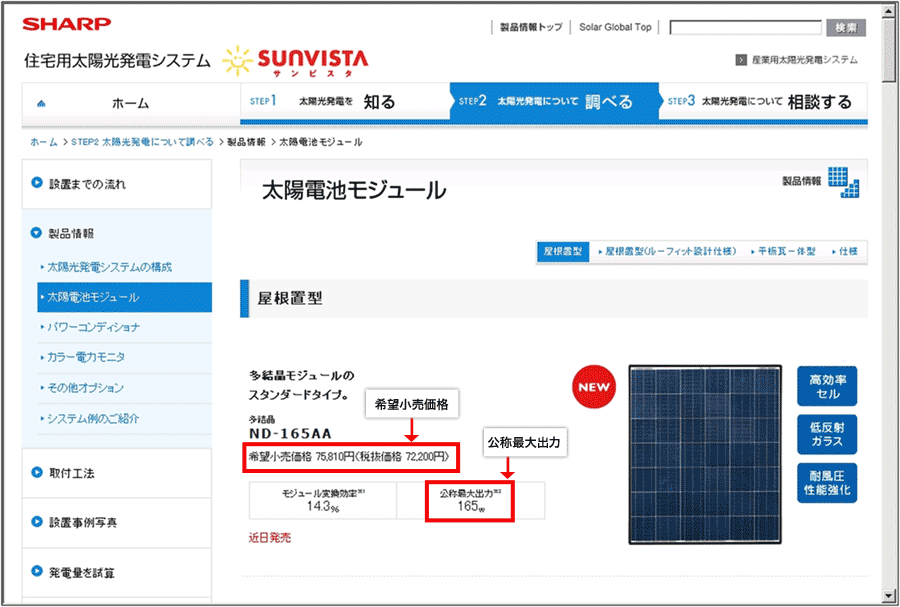Click the red NEW badge
This screenshot has width=900, height=607.
pos(593,388)
